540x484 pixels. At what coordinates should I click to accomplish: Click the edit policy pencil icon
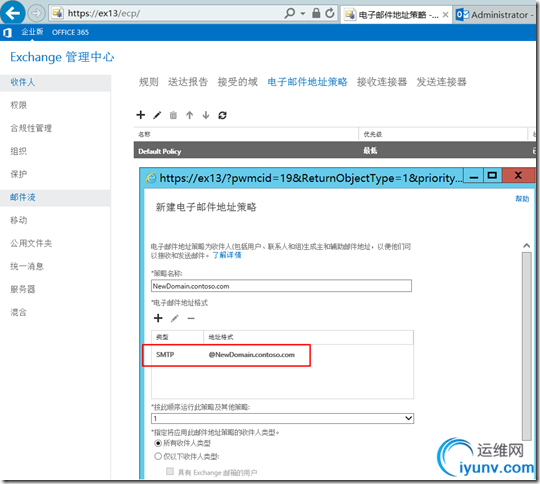(x=157, y=115)
